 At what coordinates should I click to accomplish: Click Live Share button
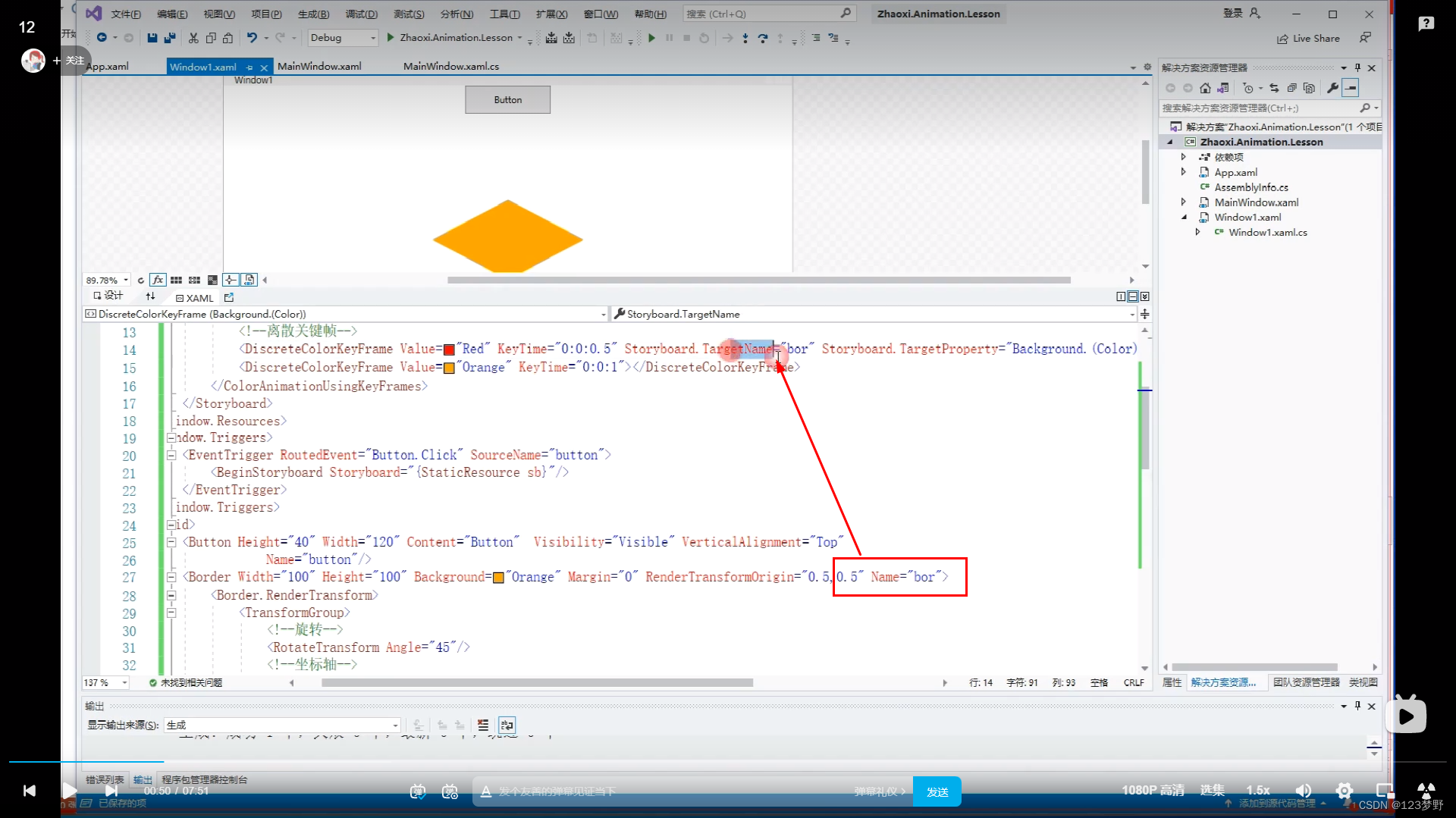[1308, 39]
